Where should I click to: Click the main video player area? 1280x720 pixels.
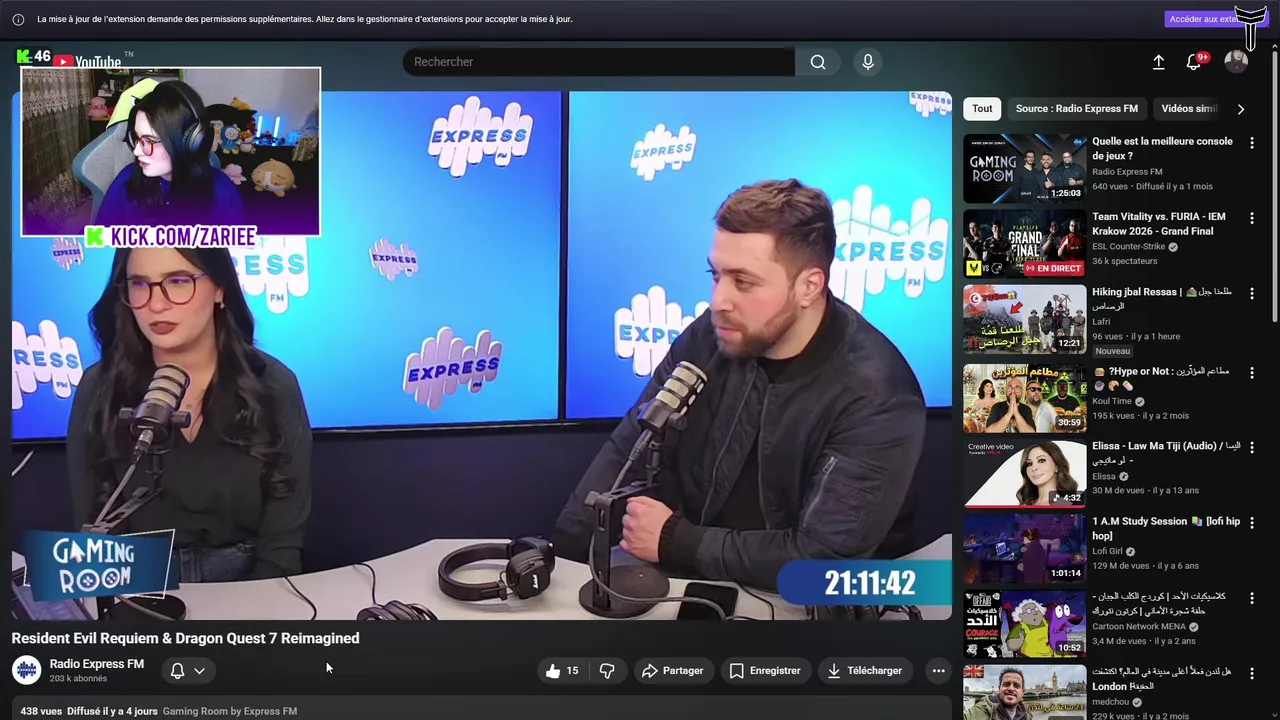point(481,355)
